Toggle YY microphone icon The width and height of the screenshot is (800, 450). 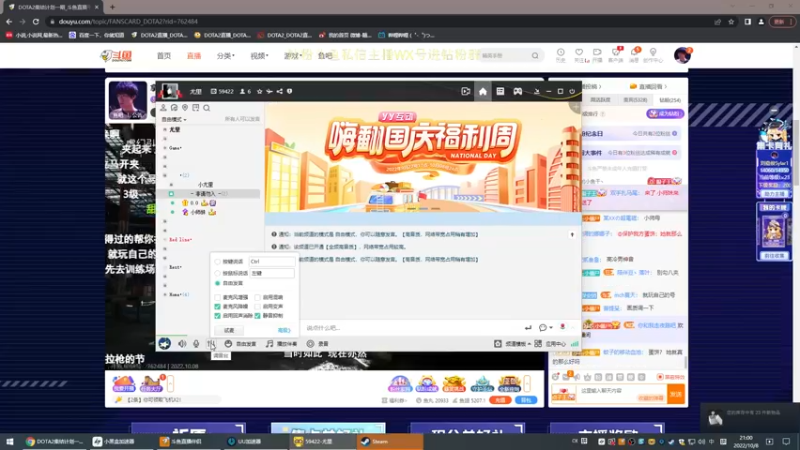[196, 344]
